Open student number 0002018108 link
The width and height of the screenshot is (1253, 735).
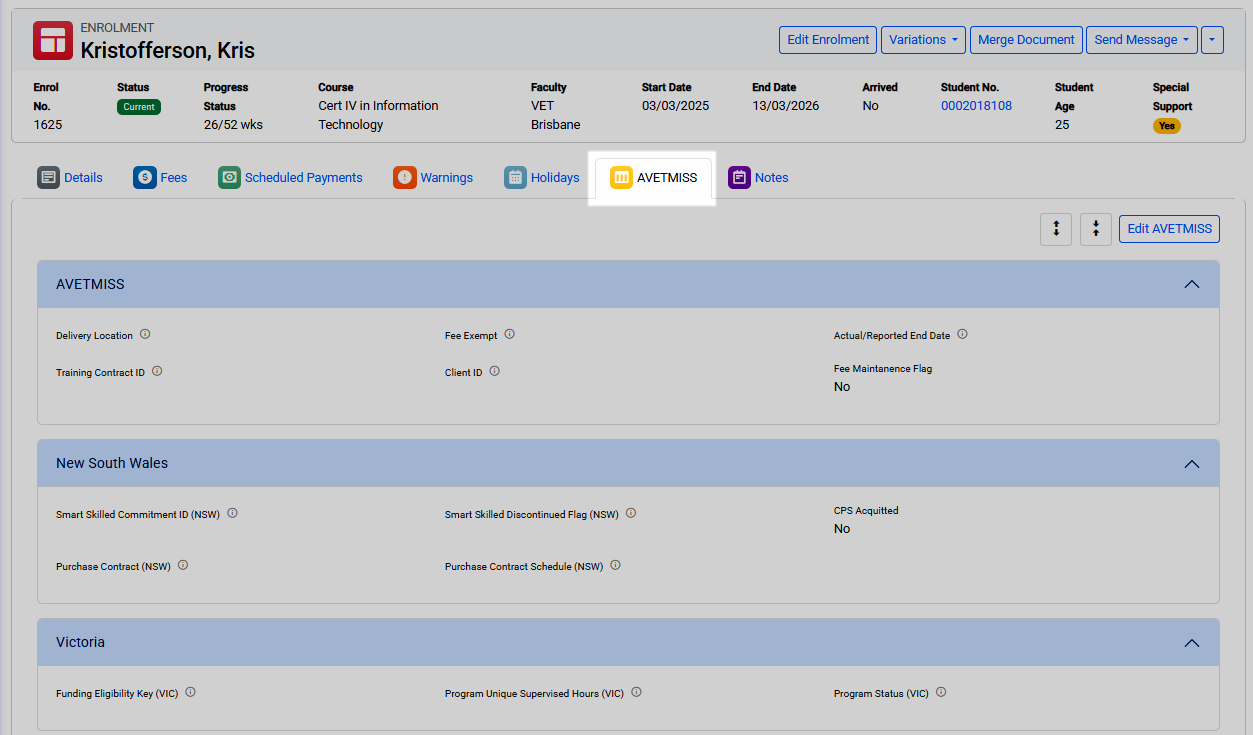point(976,105)
